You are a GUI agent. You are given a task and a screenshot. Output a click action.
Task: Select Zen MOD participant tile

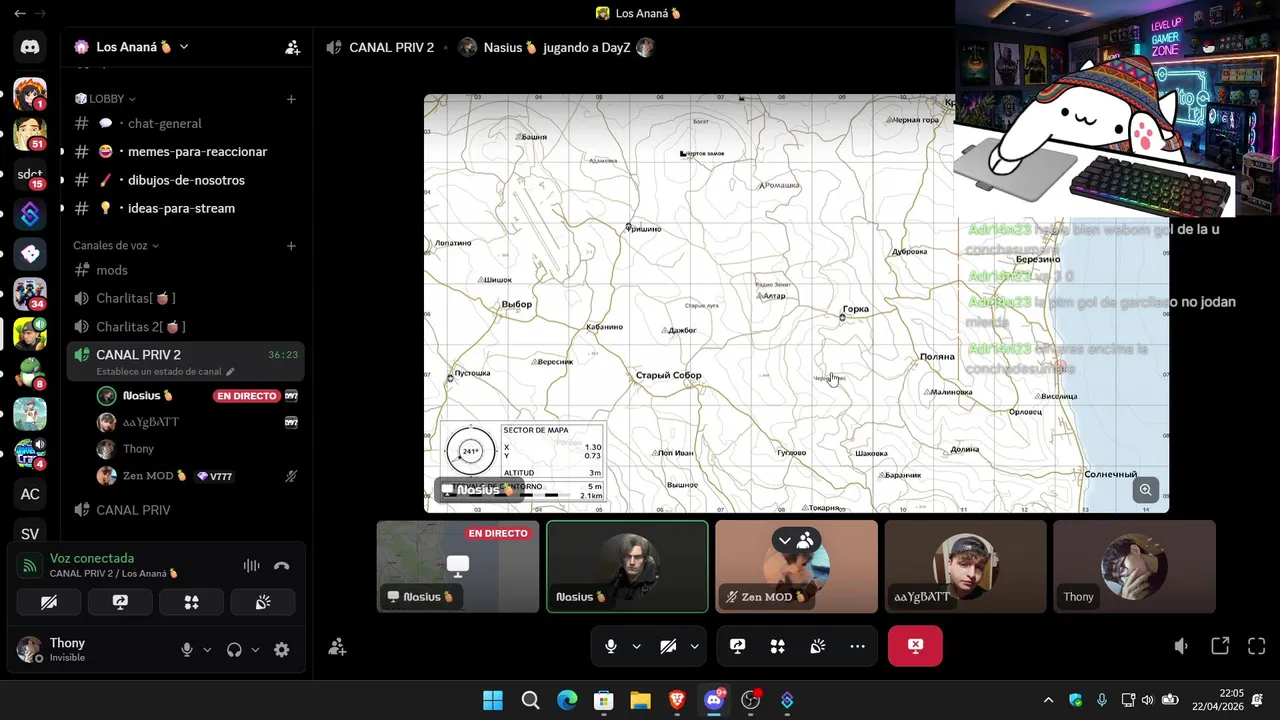(x=796, y=566)
